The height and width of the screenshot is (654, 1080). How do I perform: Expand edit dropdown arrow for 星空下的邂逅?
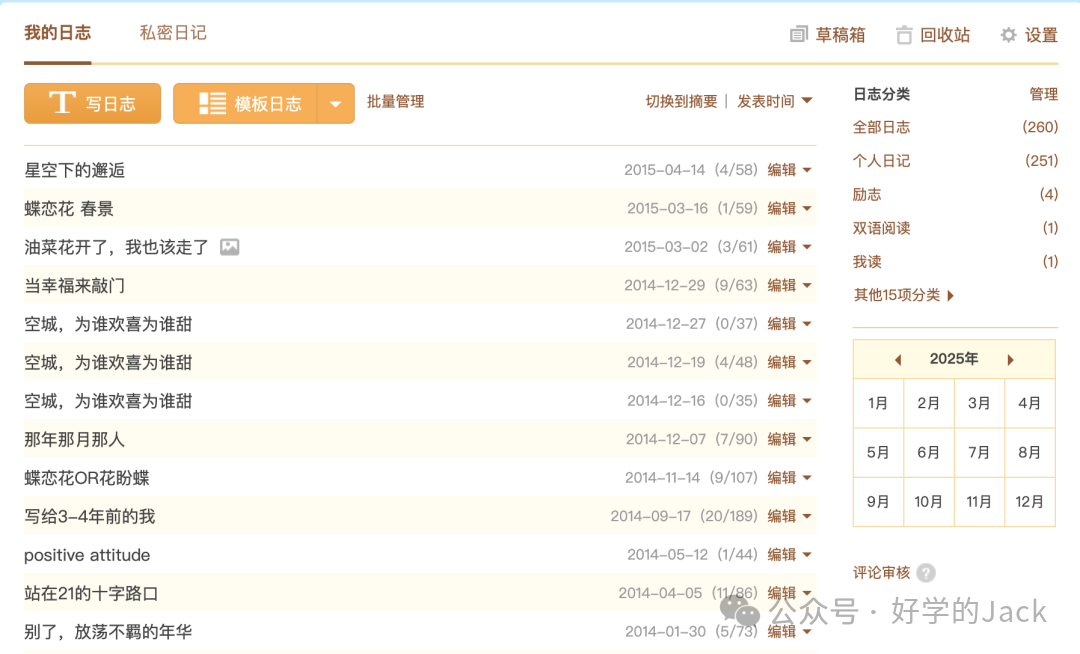click(807, 171)
